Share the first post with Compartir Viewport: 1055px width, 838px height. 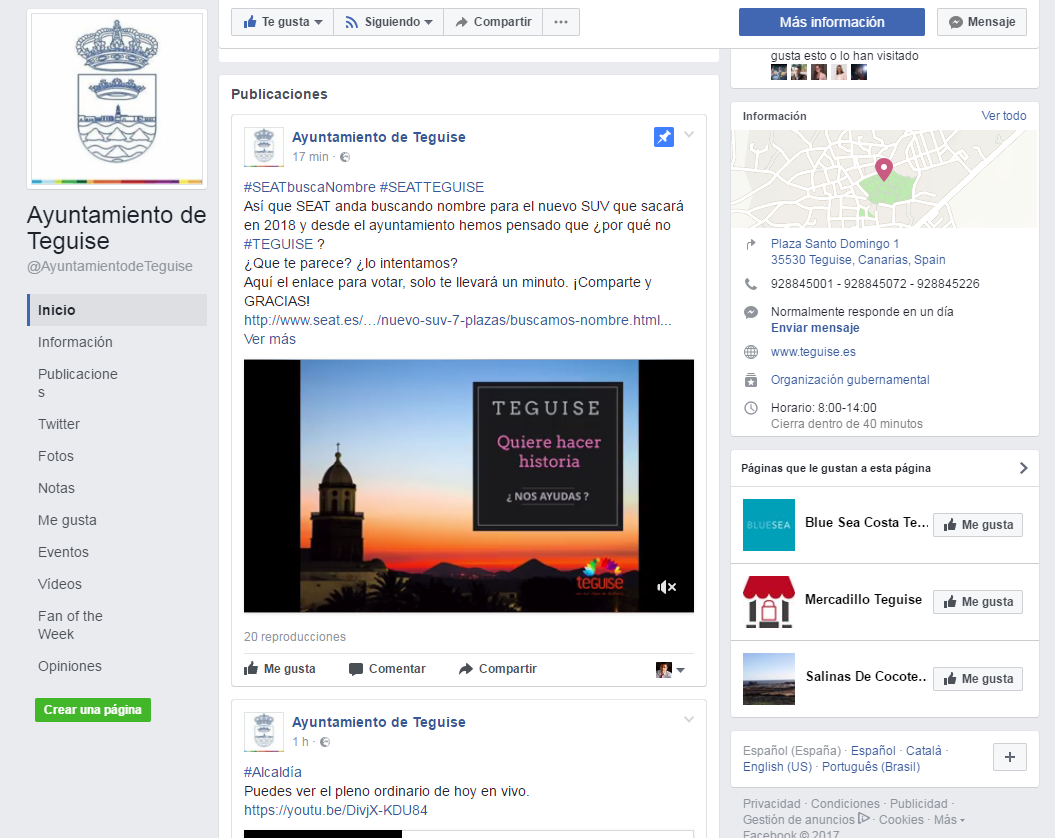coord(498,668)
